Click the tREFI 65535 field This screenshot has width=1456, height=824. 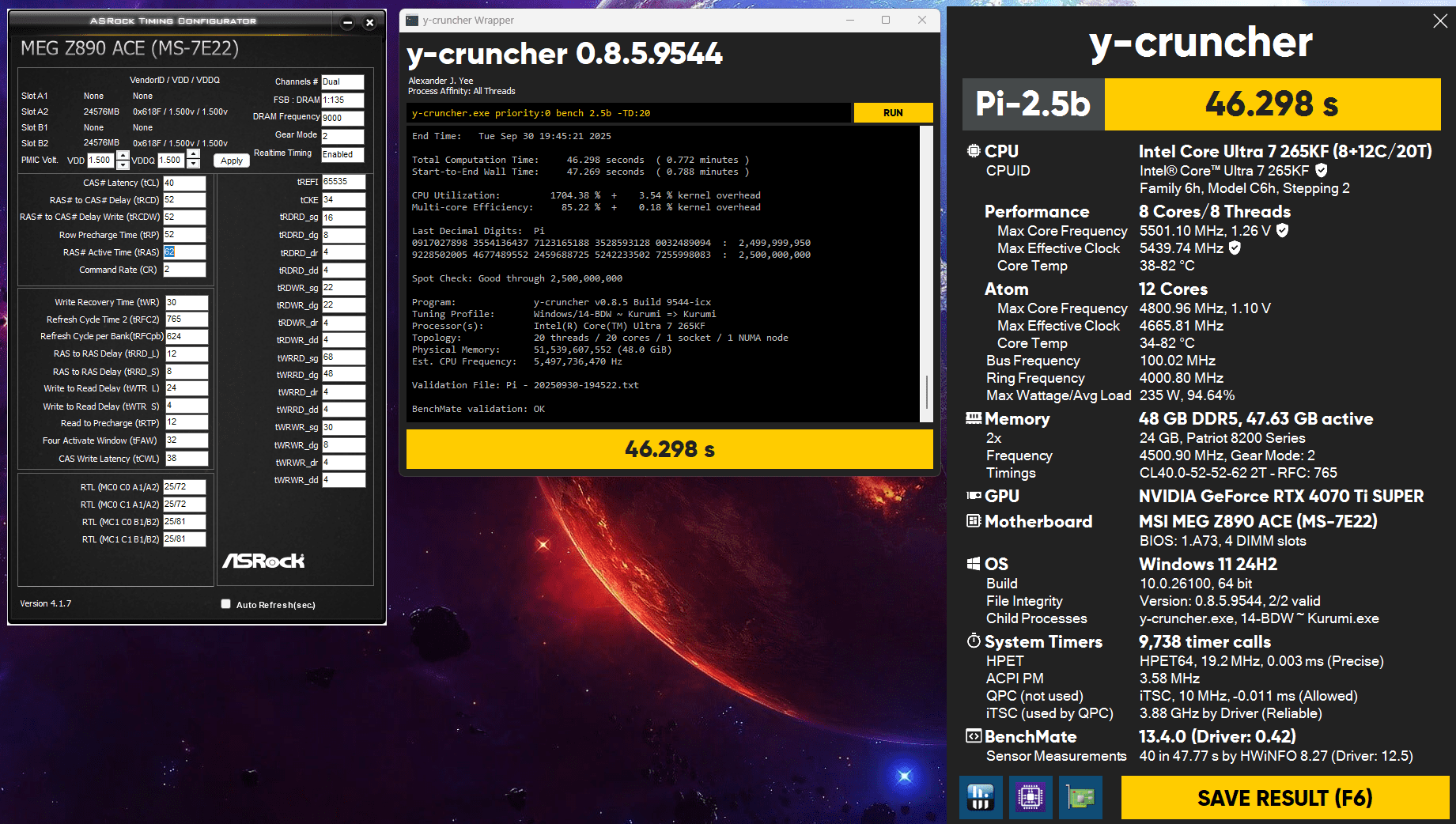coord(344,182)
